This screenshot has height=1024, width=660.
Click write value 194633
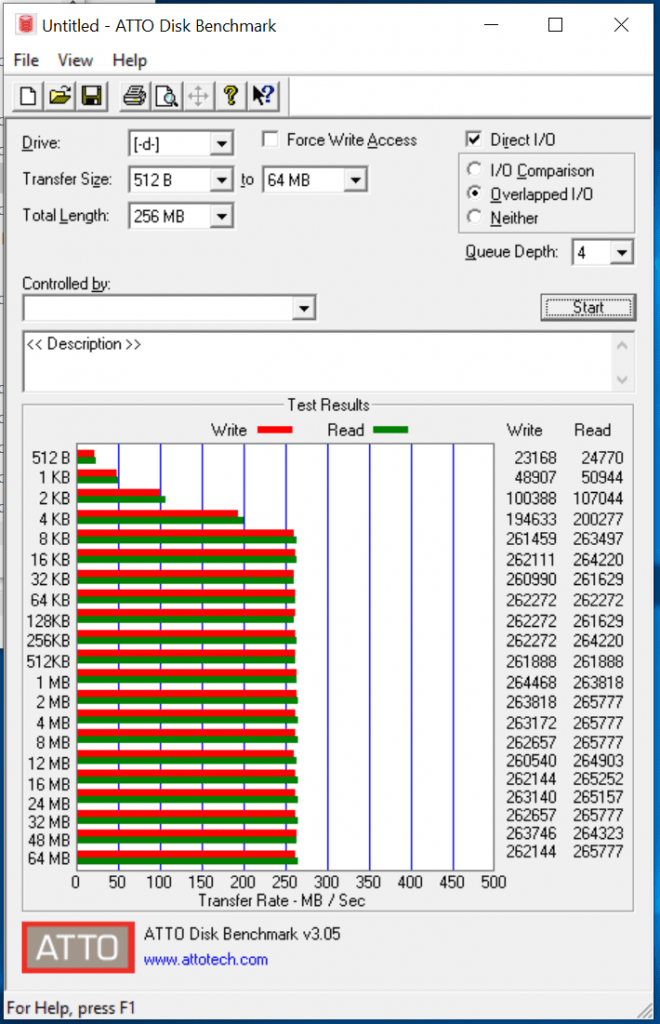tap(531, 519)
